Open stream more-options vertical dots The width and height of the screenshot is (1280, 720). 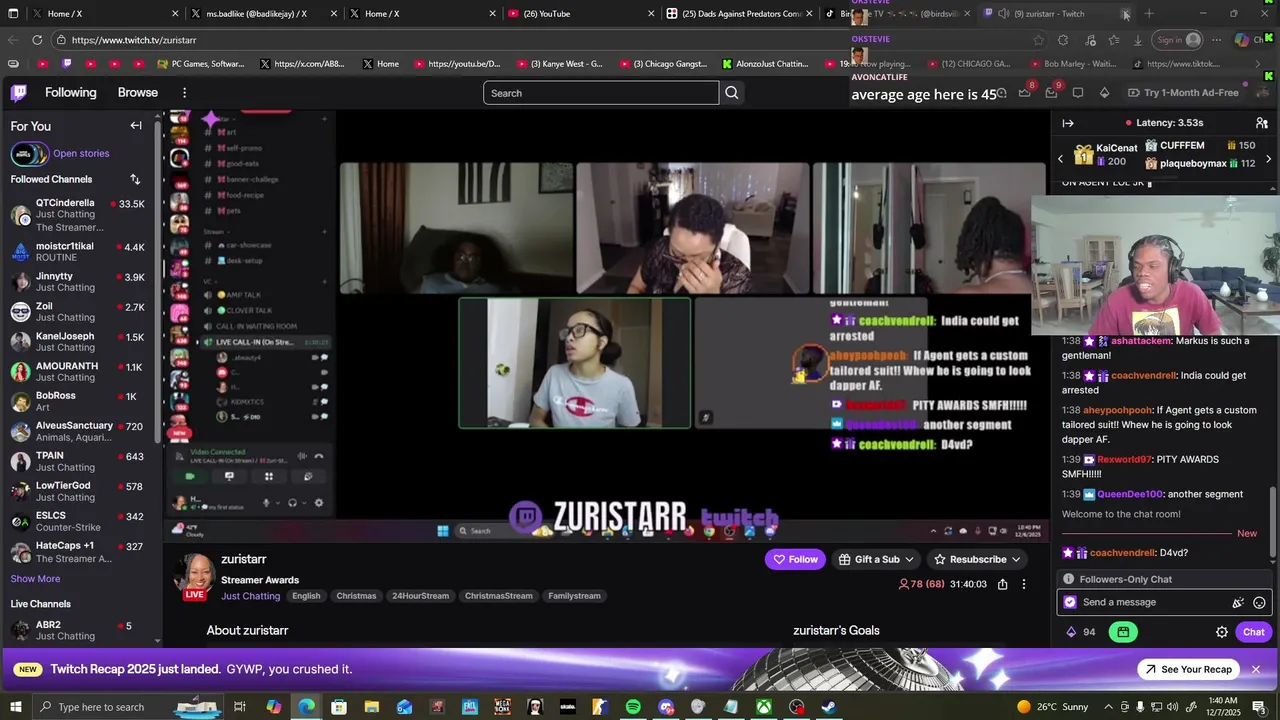(1024, 584)
